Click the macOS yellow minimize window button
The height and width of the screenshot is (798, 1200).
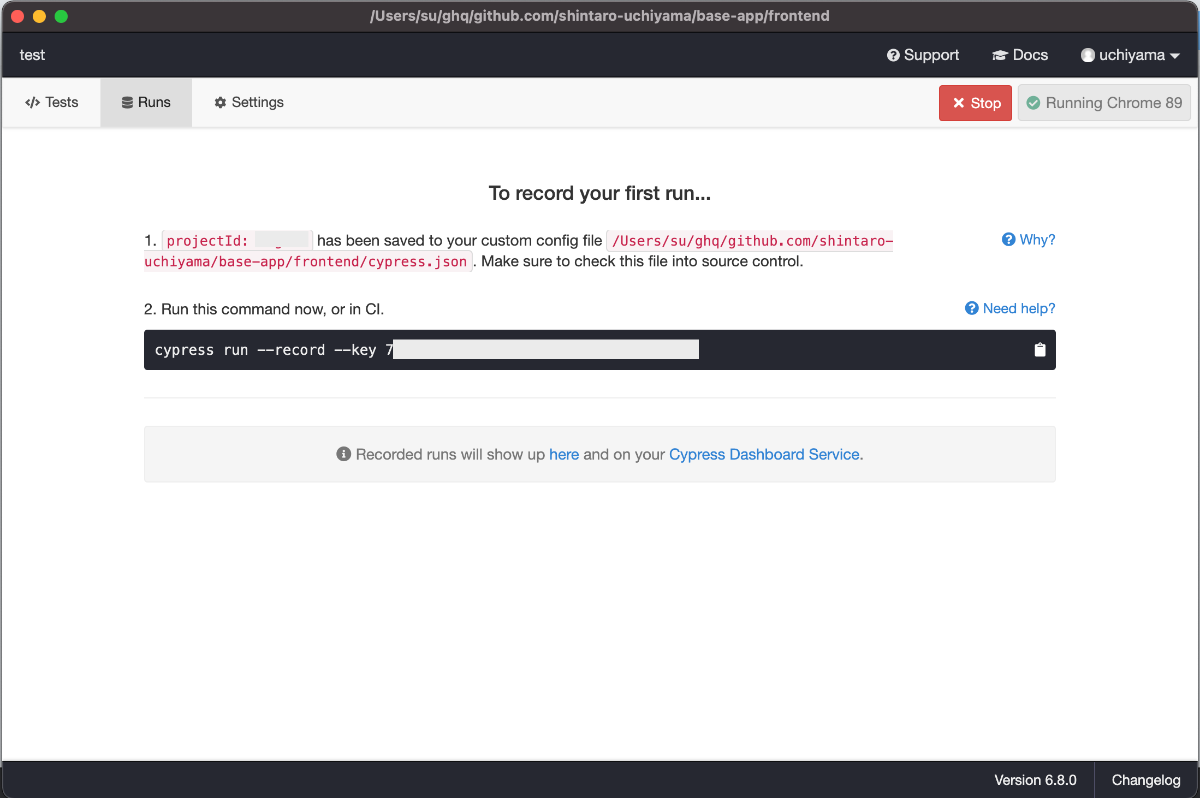pos(40,16)
